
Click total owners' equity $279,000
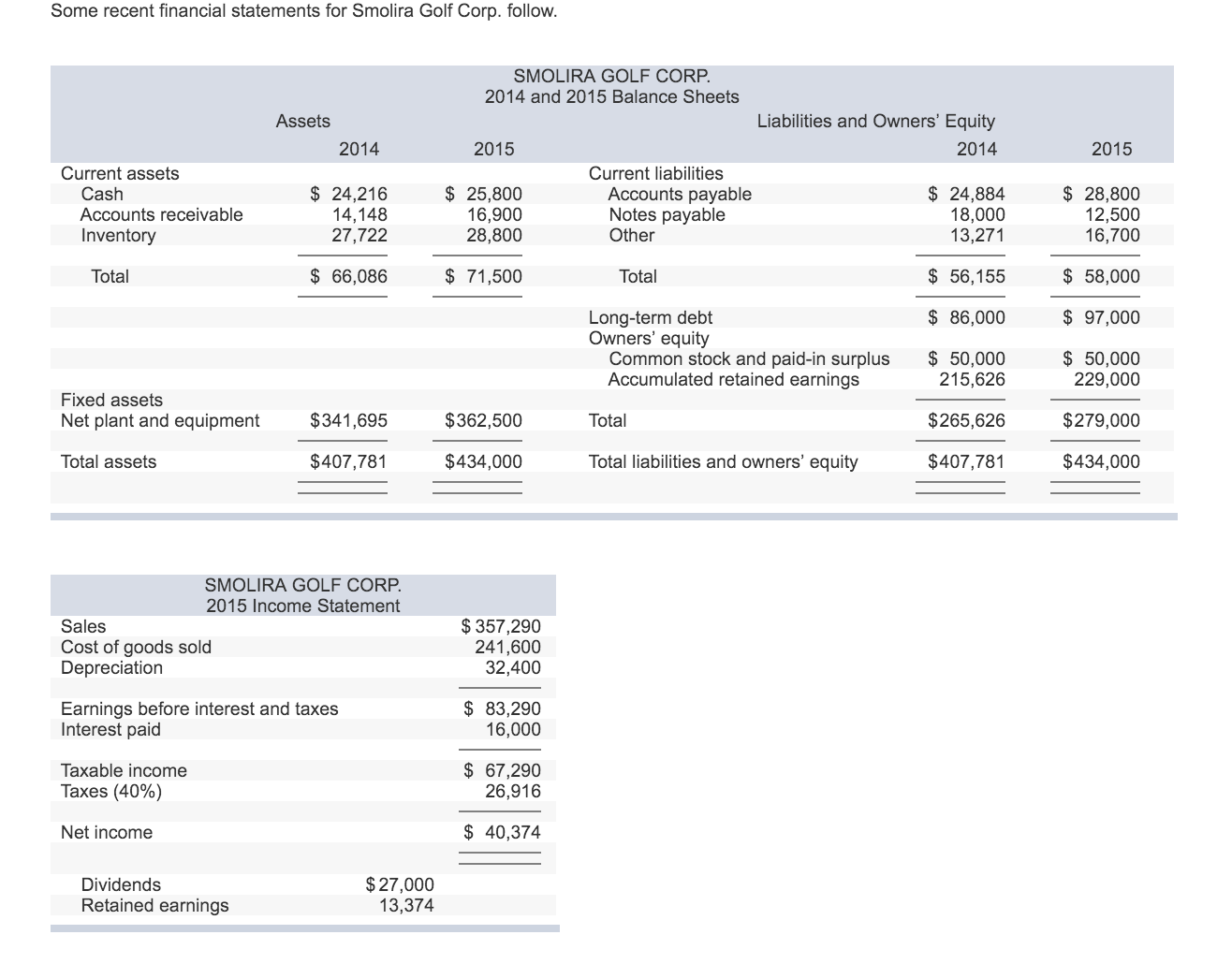pos(1102,420)
